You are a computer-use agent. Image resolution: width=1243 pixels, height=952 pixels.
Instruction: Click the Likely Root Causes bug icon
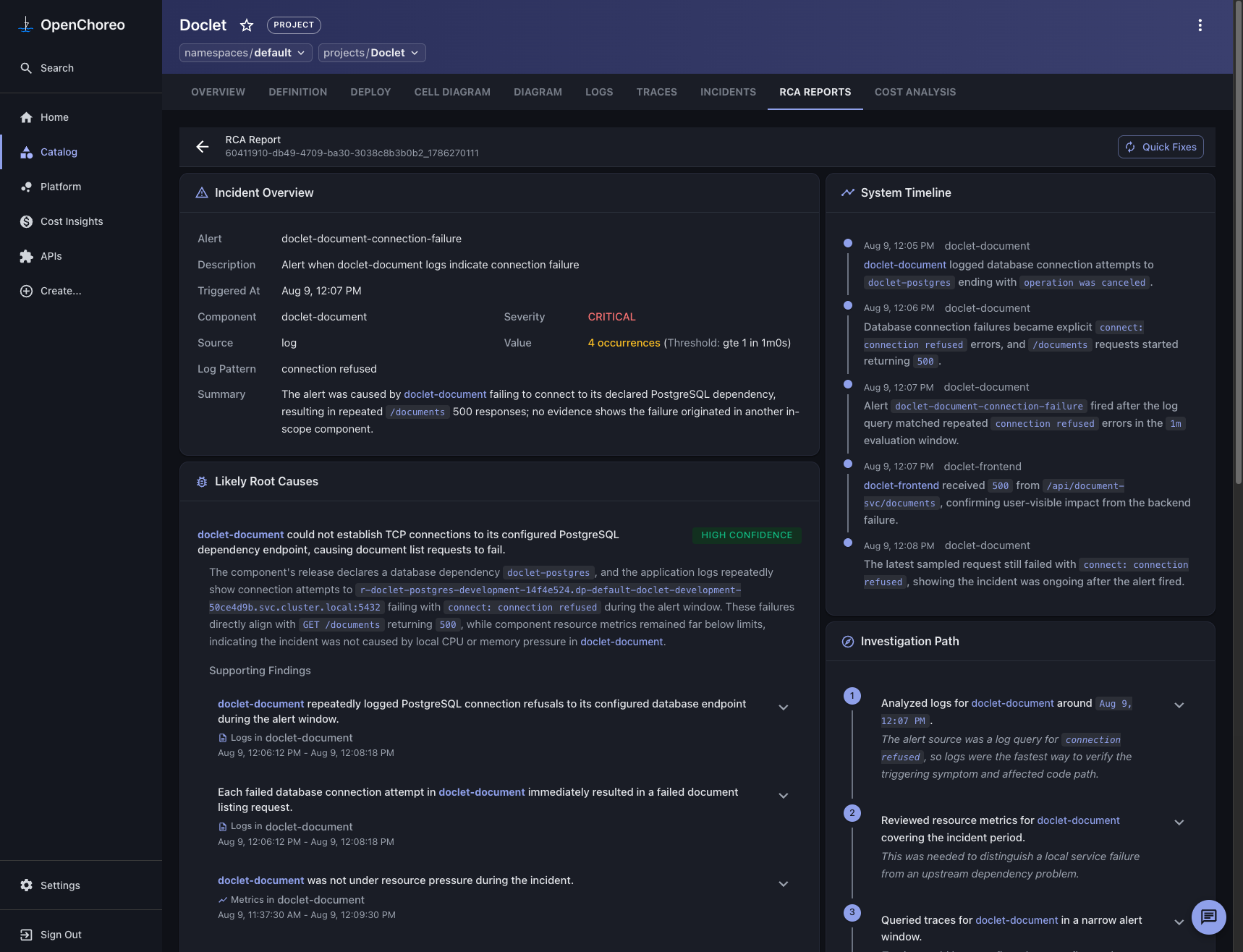point(202,482)
